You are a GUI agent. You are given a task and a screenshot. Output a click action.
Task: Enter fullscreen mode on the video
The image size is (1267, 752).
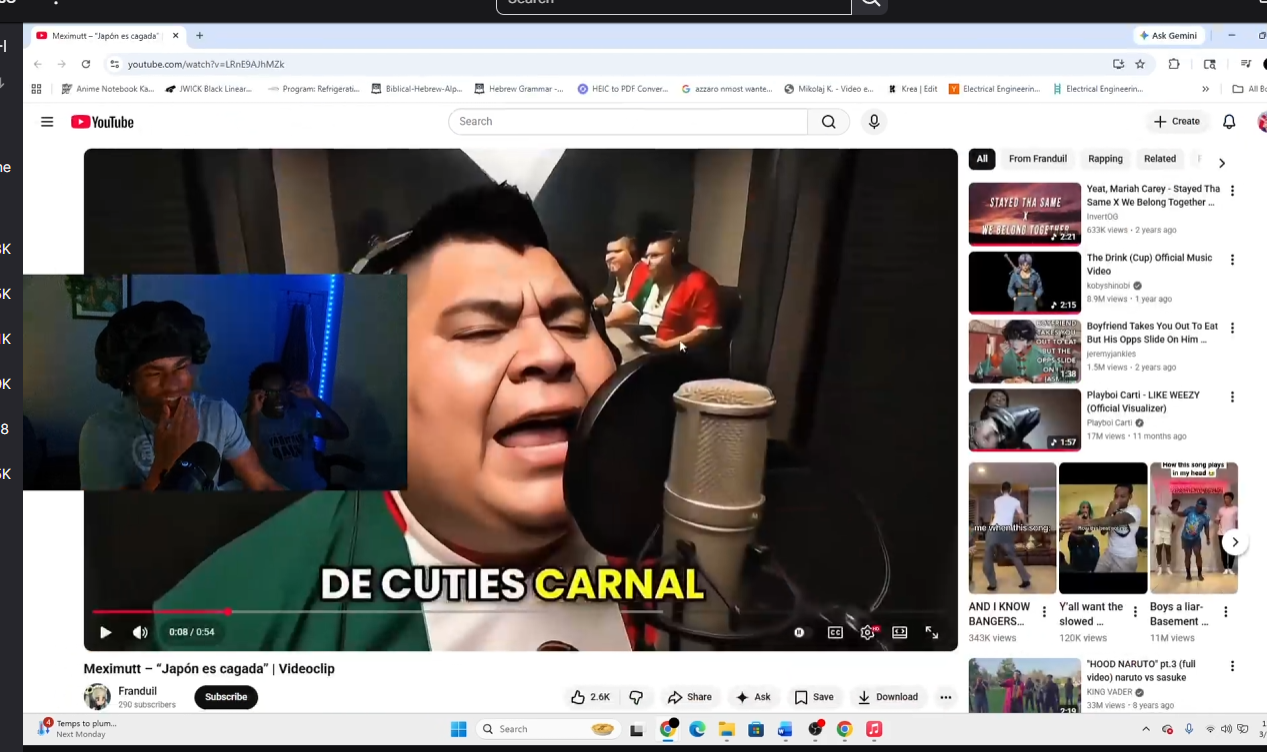(931, 632)
